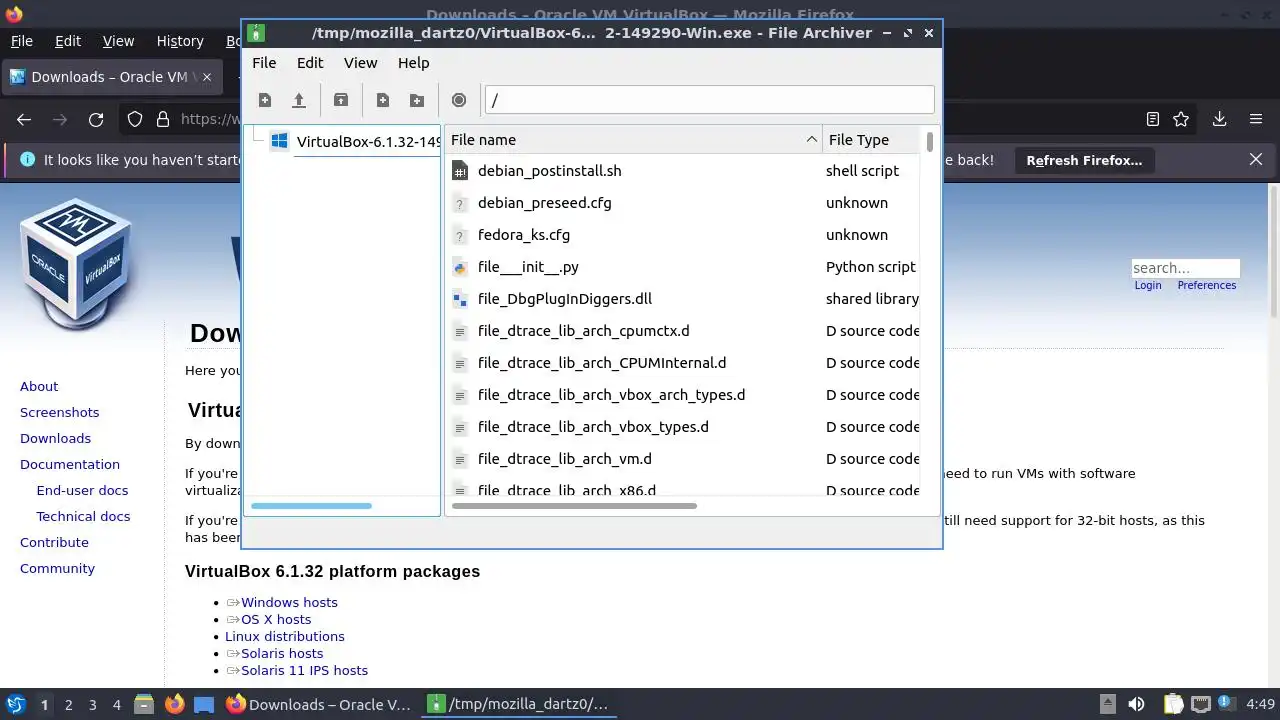This screenshot has height=720, width=1280.
Task: Select debian_preseed.cfg file row
Action: [x=683, y=203]
